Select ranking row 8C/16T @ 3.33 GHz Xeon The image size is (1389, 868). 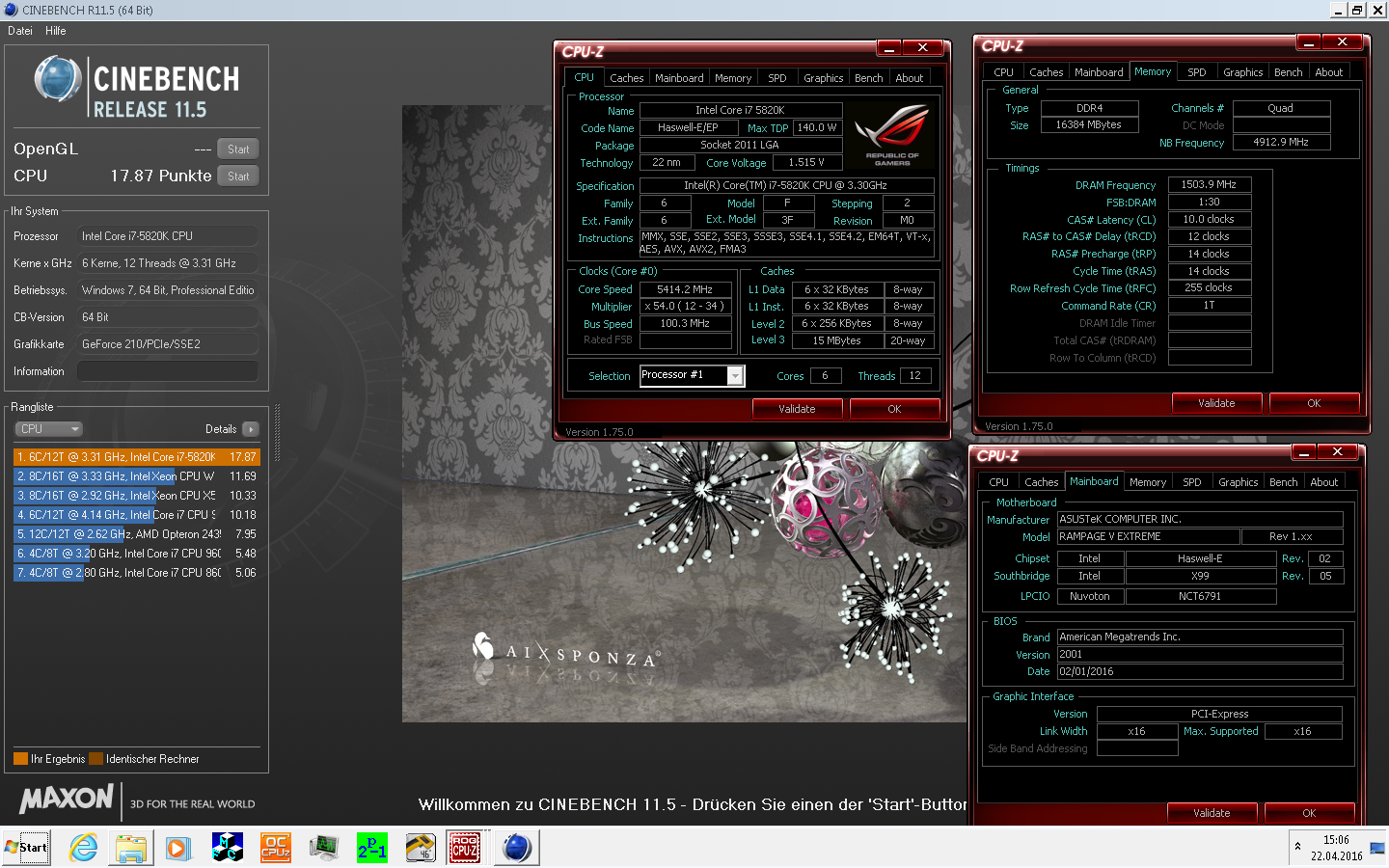click(136, 476)
